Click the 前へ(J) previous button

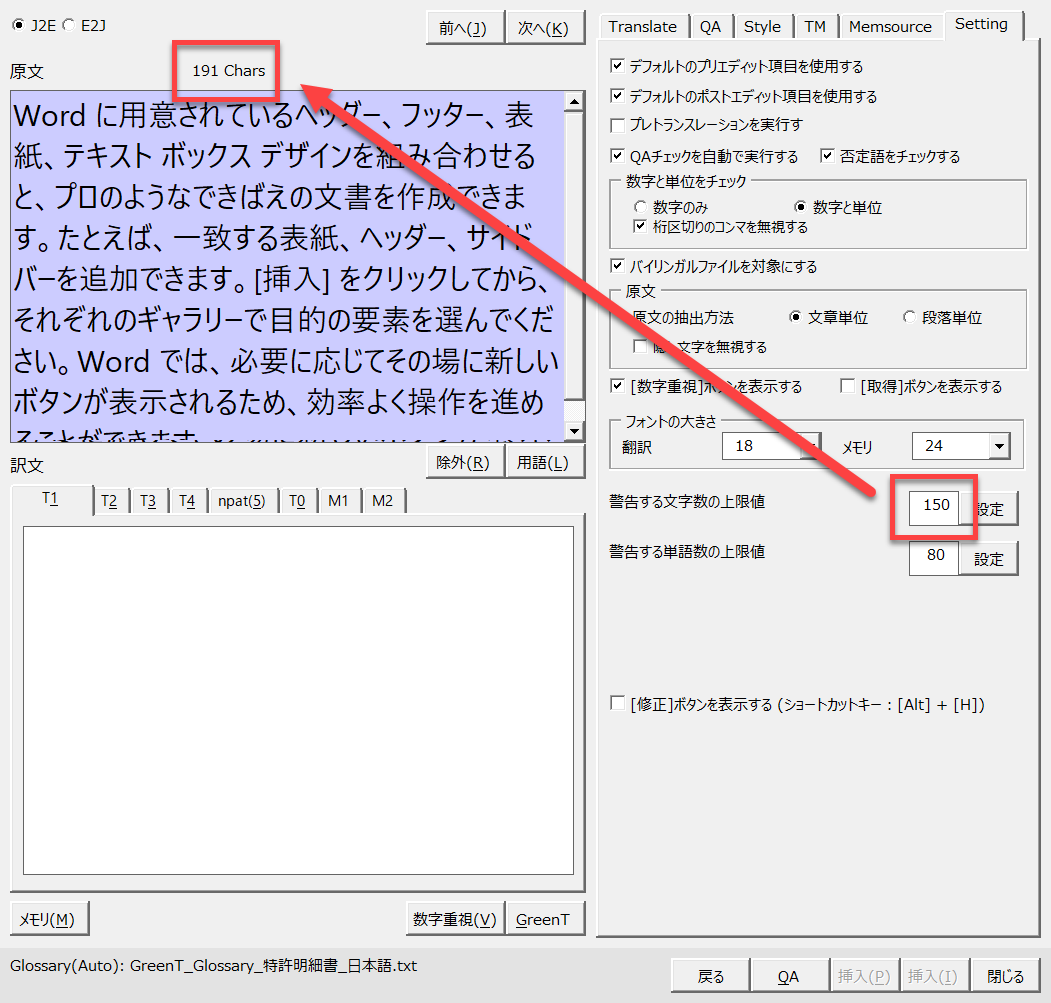pyautogui.click(x=463, y=29)
